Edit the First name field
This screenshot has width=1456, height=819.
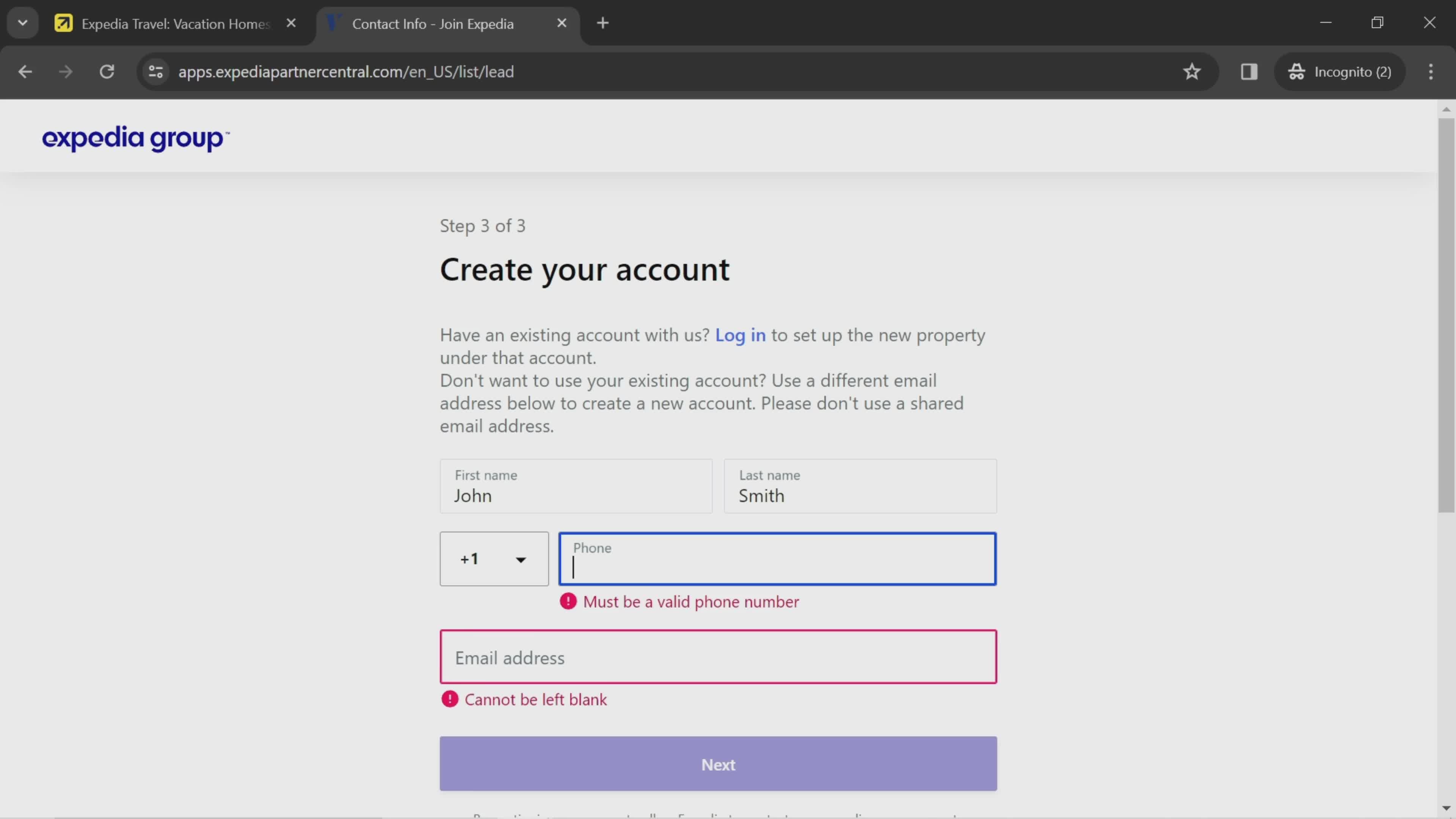tap(576, 486)
